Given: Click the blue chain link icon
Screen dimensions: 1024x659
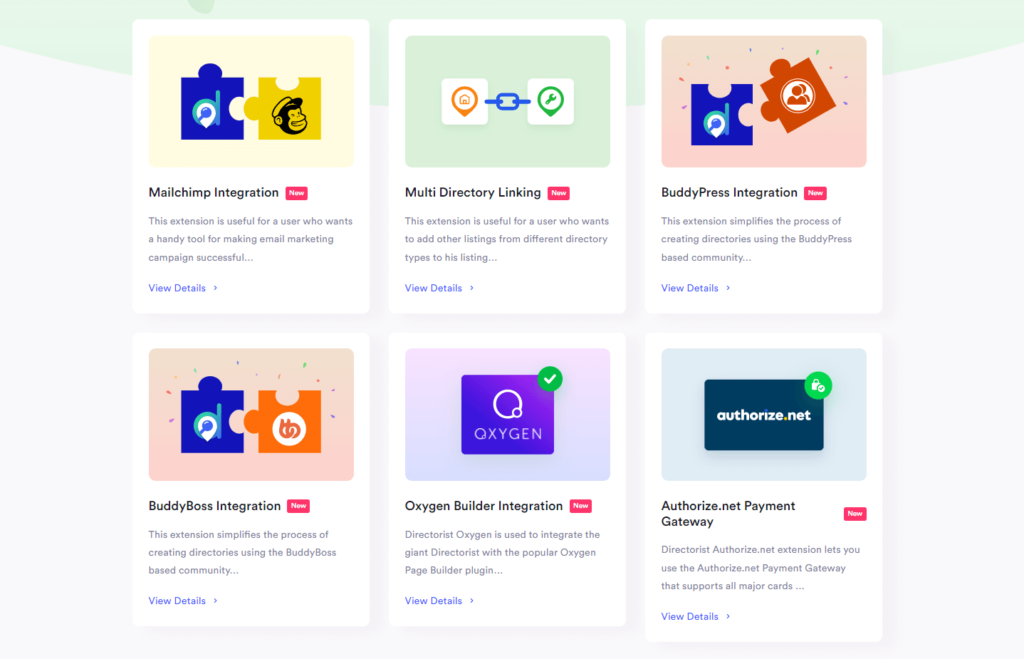Looking at the screenshot, I should point(507,102).
